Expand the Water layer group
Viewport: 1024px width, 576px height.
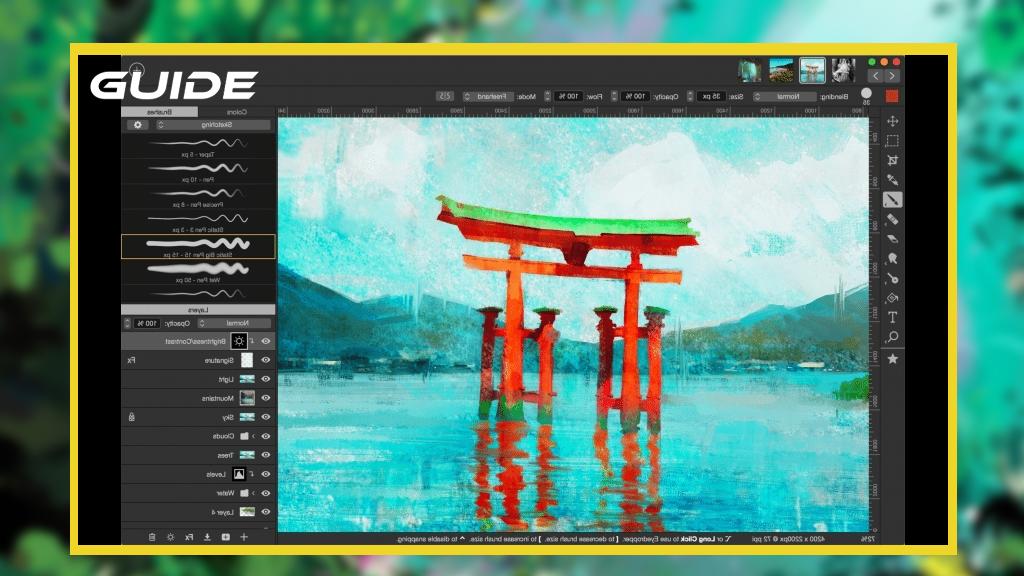coord(253,493)
